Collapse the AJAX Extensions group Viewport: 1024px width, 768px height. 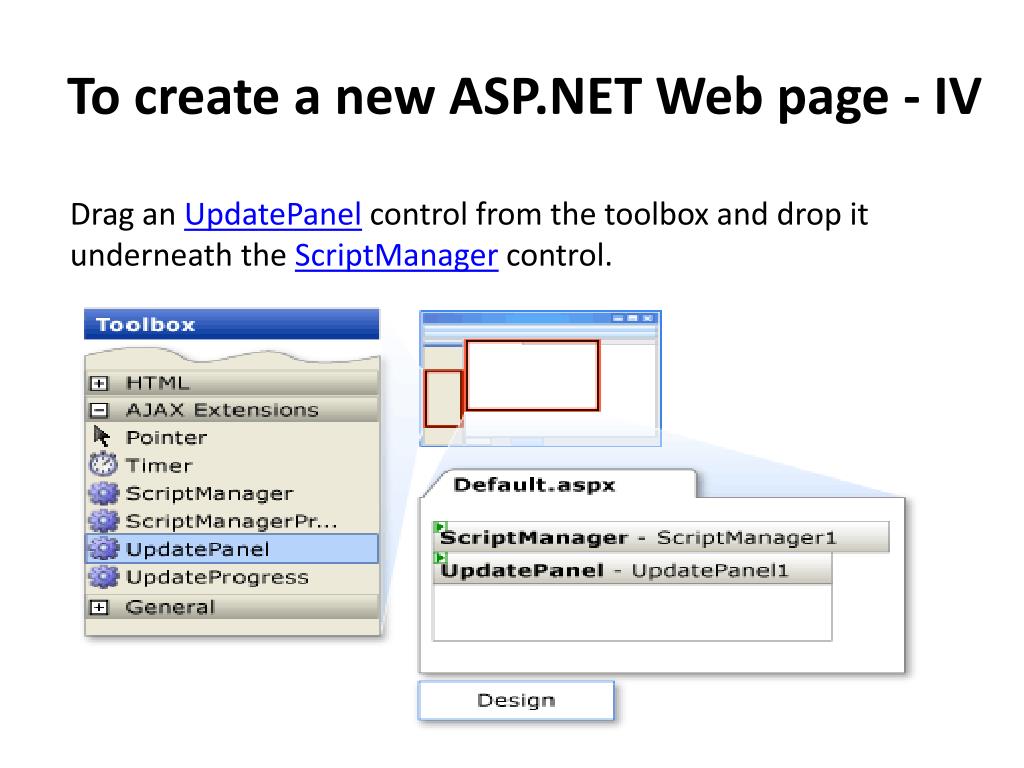pyautogui.click(x=99, y=410)
